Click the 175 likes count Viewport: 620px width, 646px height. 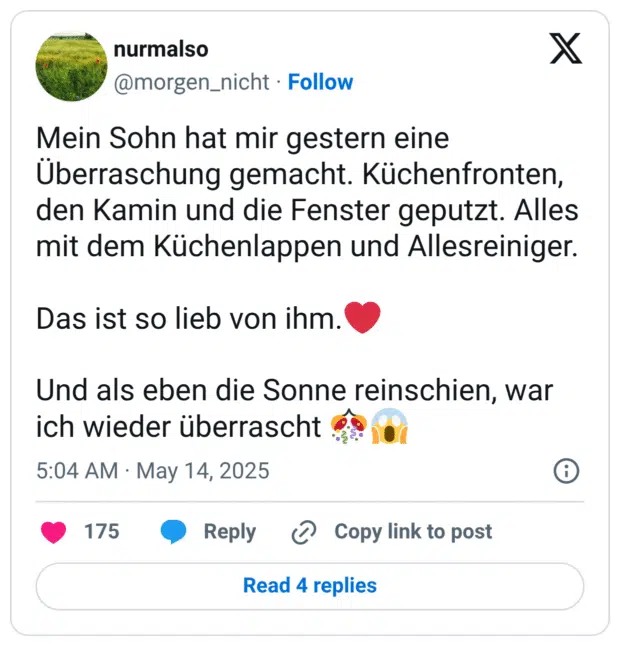click(101, 532)
